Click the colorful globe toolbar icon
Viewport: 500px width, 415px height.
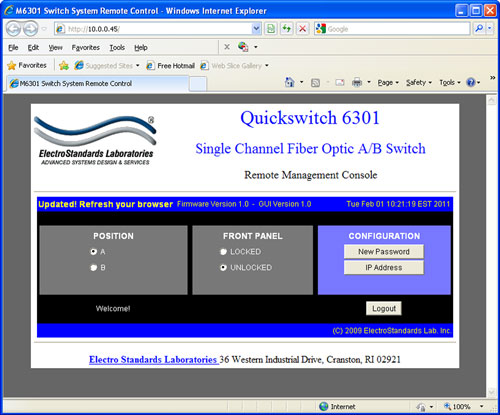[x=243, y=47]
